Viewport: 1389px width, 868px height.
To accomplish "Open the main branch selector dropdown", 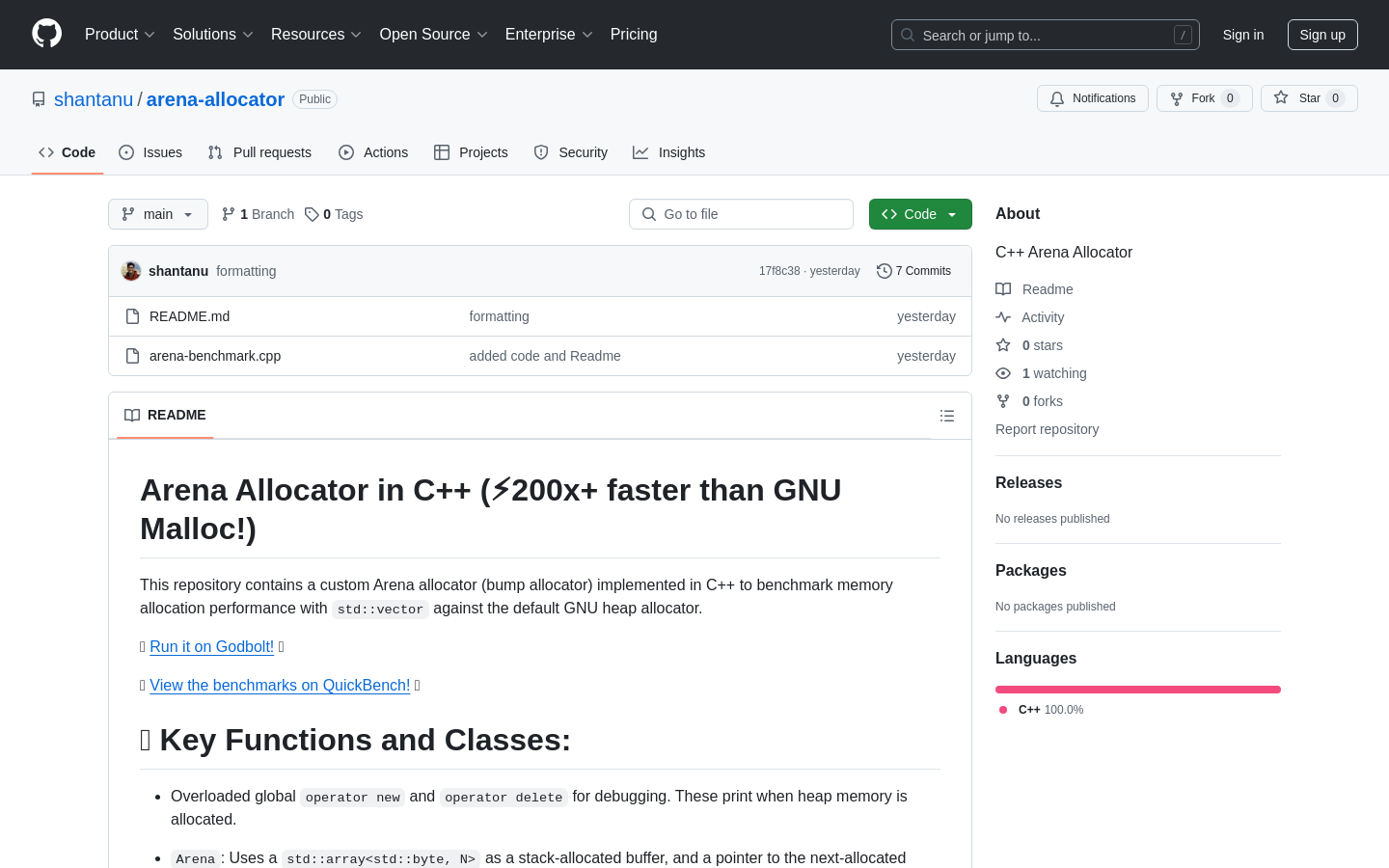I will tap(158, 214).
